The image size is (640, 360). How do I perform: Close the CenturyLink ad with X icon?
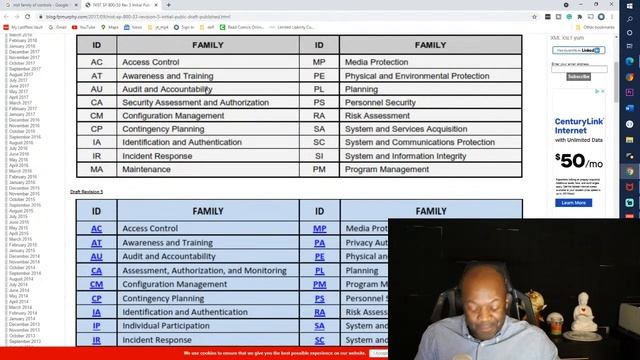coord(602,91)
